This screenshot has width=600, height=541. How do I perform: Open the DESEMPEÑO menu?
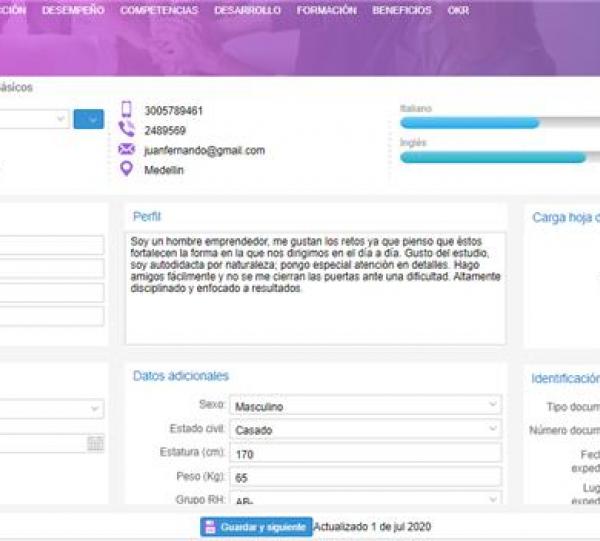[x=73, y=11]
